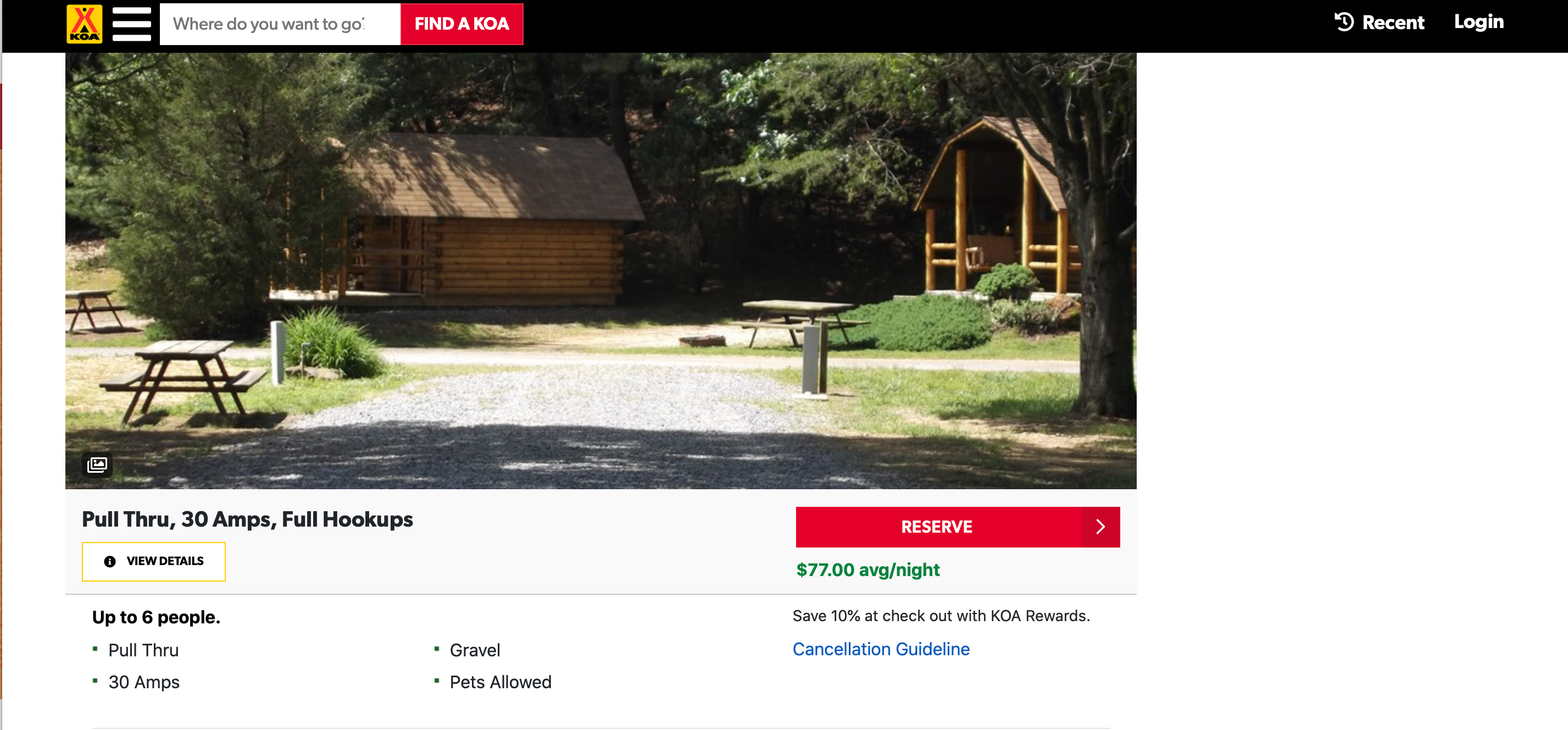This screenshot has width=1568, height=730.
Task: Click the VIEW DETAILS button
Action: click(x=153, y=561)
